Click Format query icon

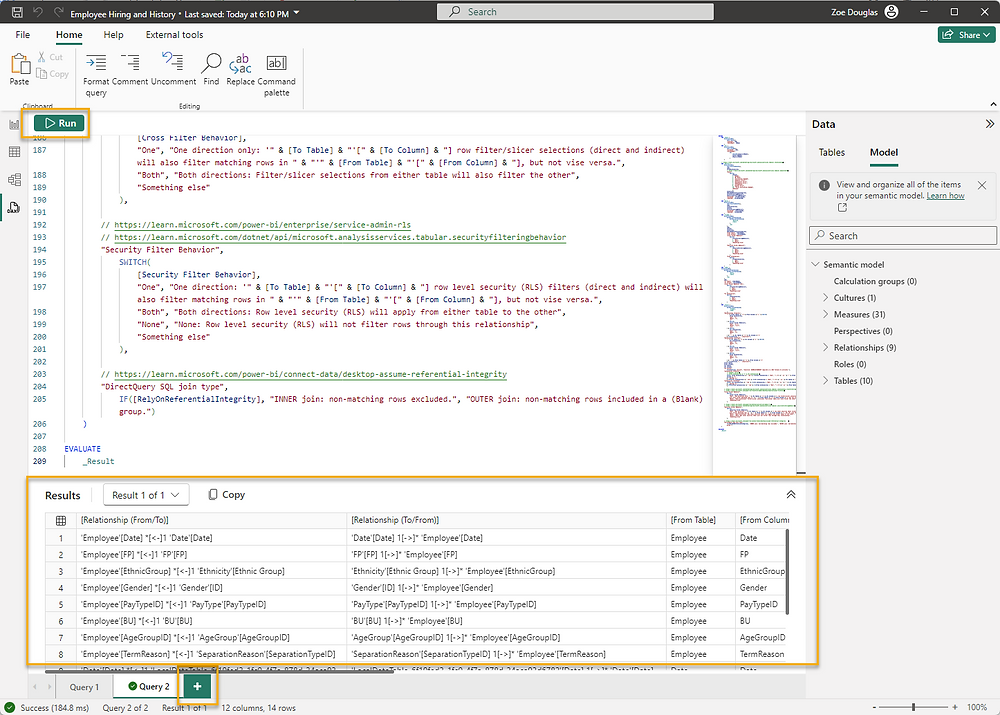point(96,63)
